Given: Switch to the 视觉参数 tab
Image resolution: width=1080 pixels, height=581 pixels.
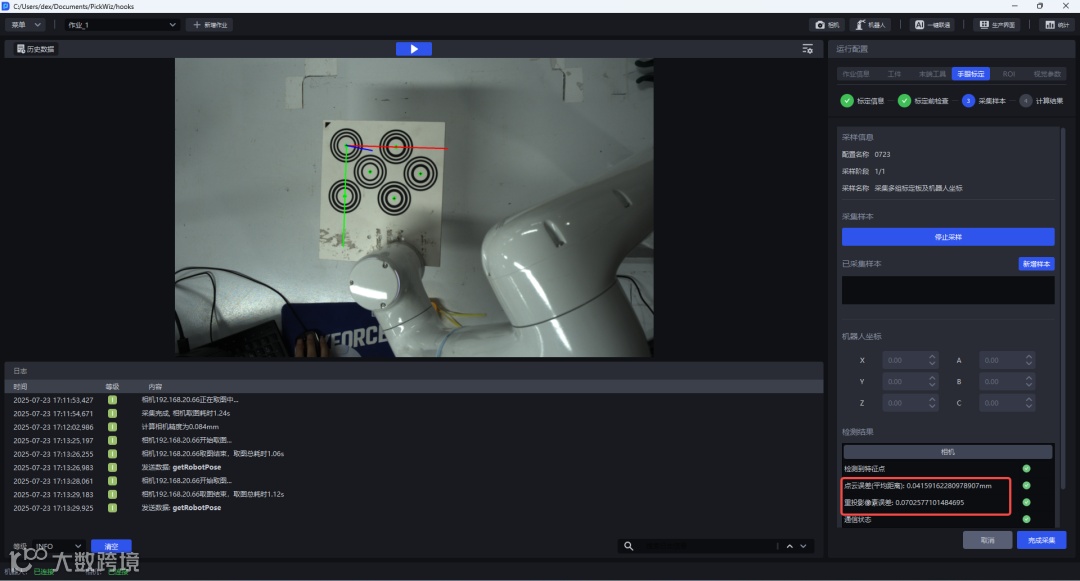Looking at the screenshot, I should coord(1047,74).
